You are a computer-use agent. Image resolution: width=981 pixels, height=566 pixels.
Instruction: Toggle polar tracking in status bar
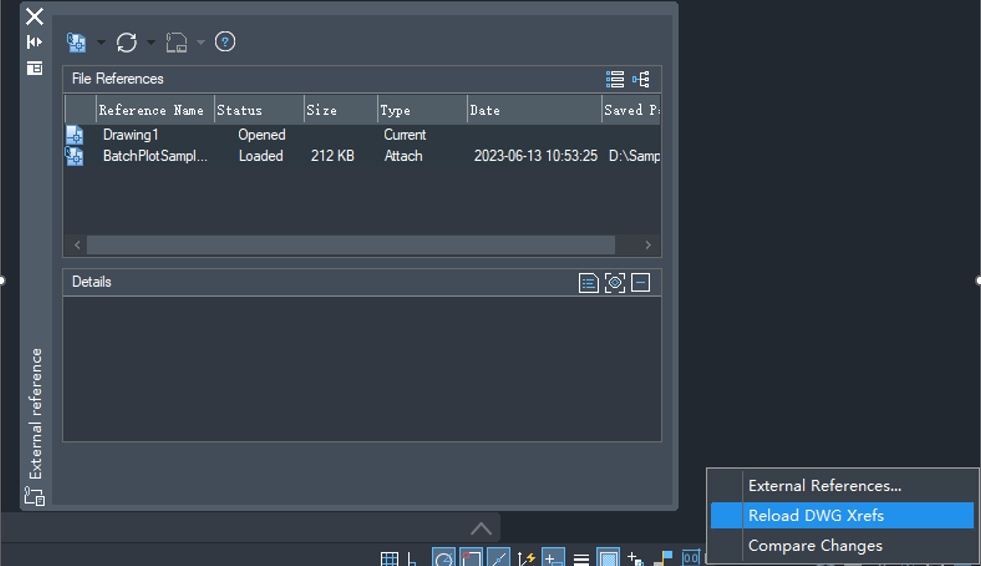(443, 558)
